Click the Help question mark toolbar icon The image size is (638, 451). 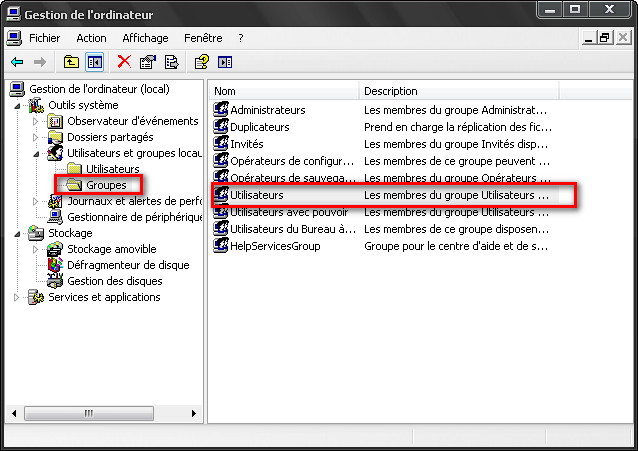click(x=201, y=62)
